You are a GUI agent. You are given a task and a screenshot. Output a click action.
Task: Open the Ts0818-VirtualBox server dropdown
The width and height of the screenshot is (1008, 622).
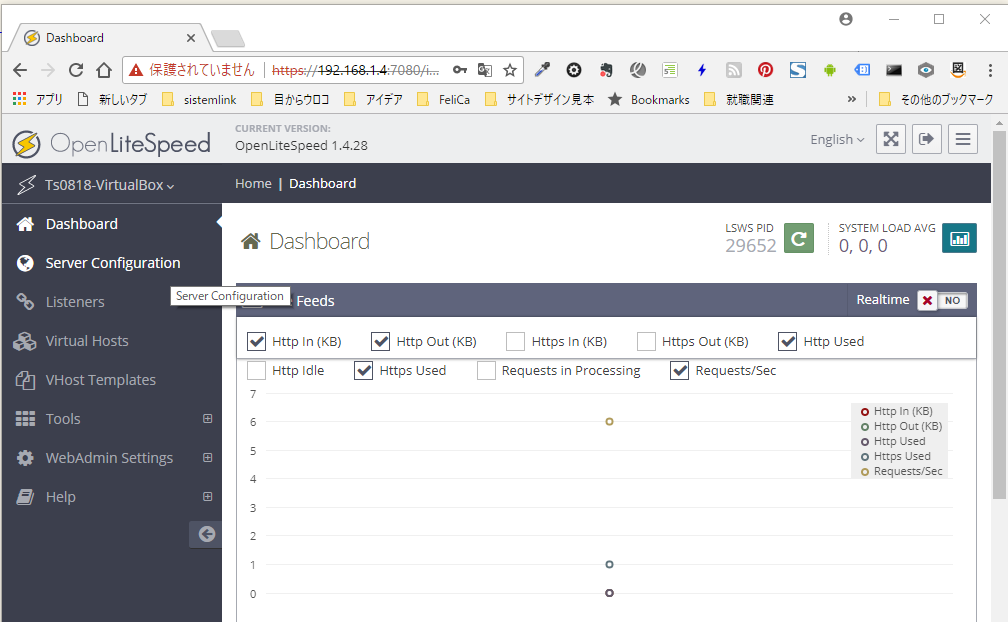tap(109, 185)
